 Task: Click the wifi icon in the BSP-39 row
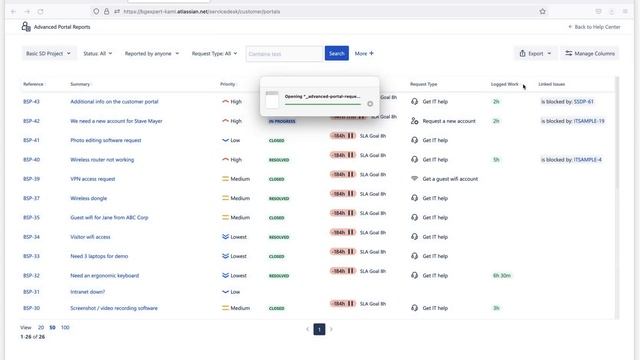click(x=415, y=179)
